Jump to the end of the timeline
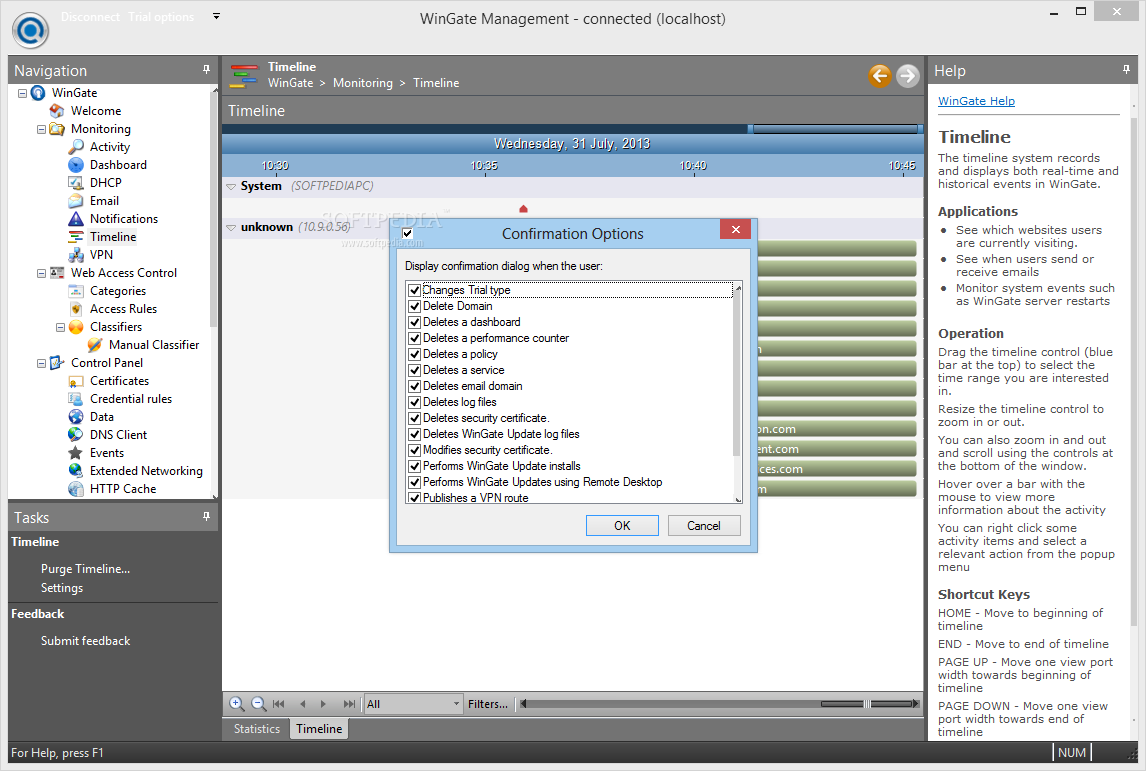Screen dimensions: 1146x771 [x=349, y=704]
